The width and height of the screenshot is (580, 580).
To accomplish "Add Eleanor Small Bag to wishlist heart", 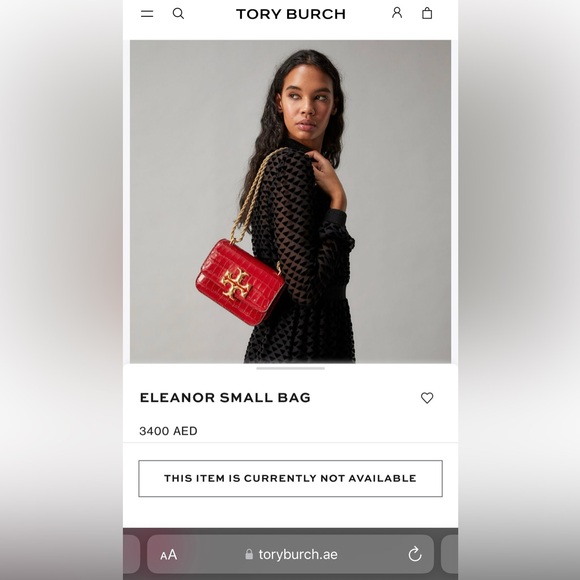I will [x=427, y=398].
